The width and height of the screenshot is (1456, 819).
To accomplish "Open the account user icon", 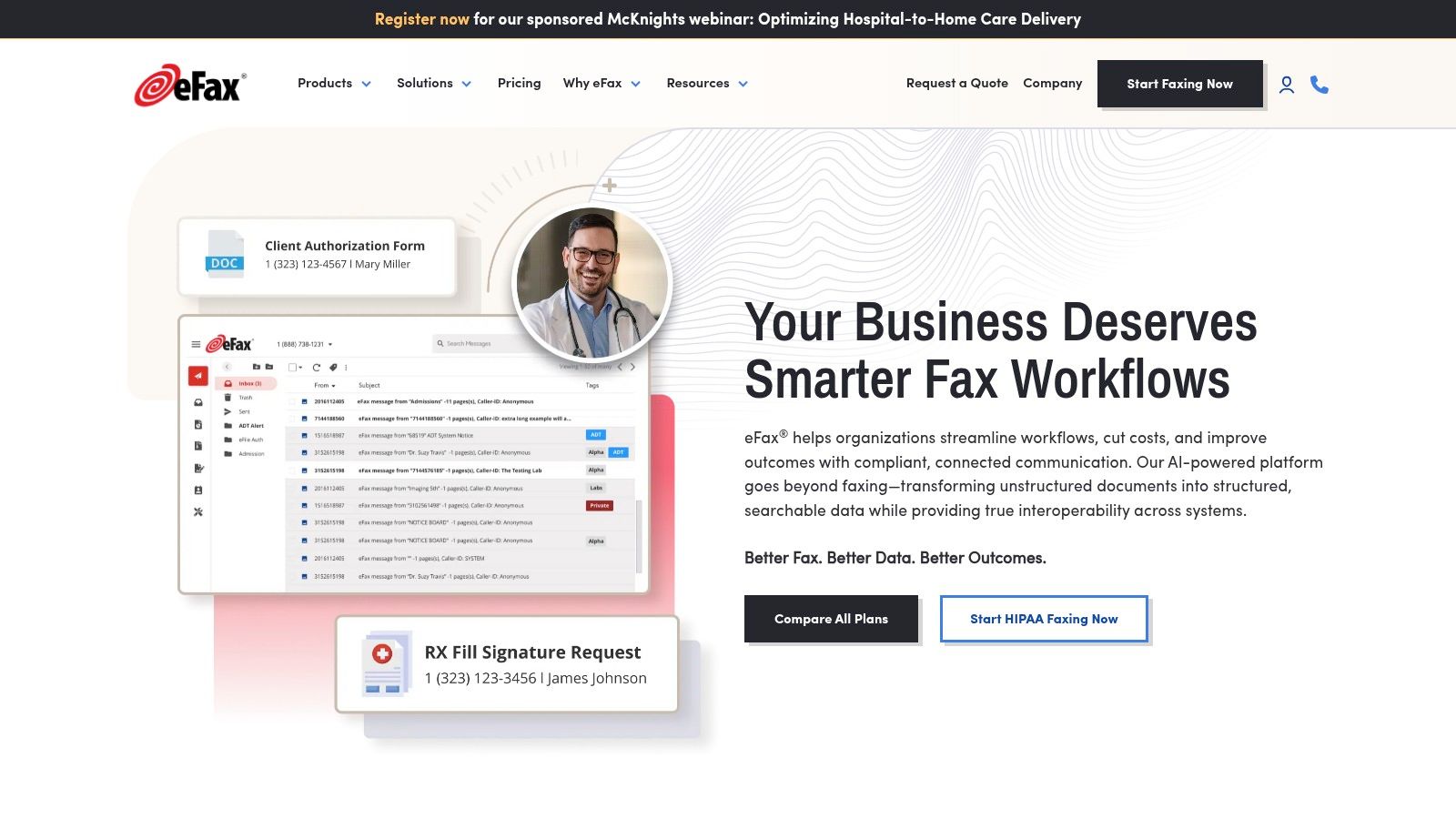I will point(1287,85).
